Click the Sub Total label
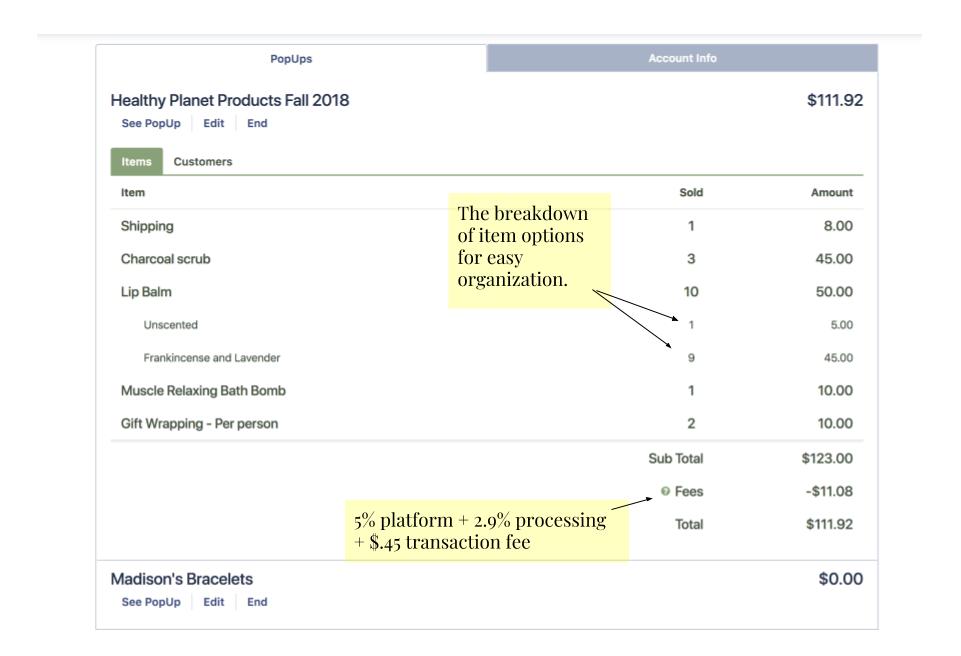Viewport: 961px width, 656px height. coord(675,459)
